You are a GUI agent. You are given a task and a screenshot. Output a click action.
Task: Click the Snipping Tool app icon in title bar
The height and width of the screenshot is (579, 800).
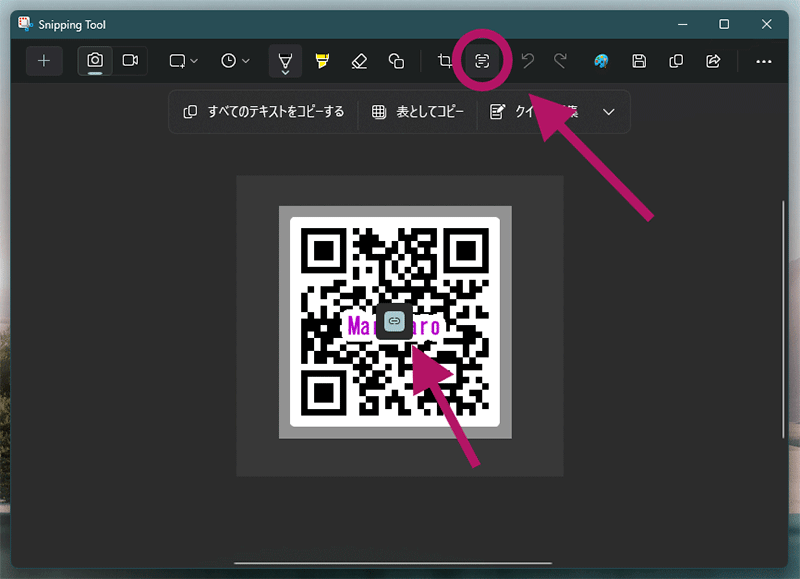pos(25,24)
